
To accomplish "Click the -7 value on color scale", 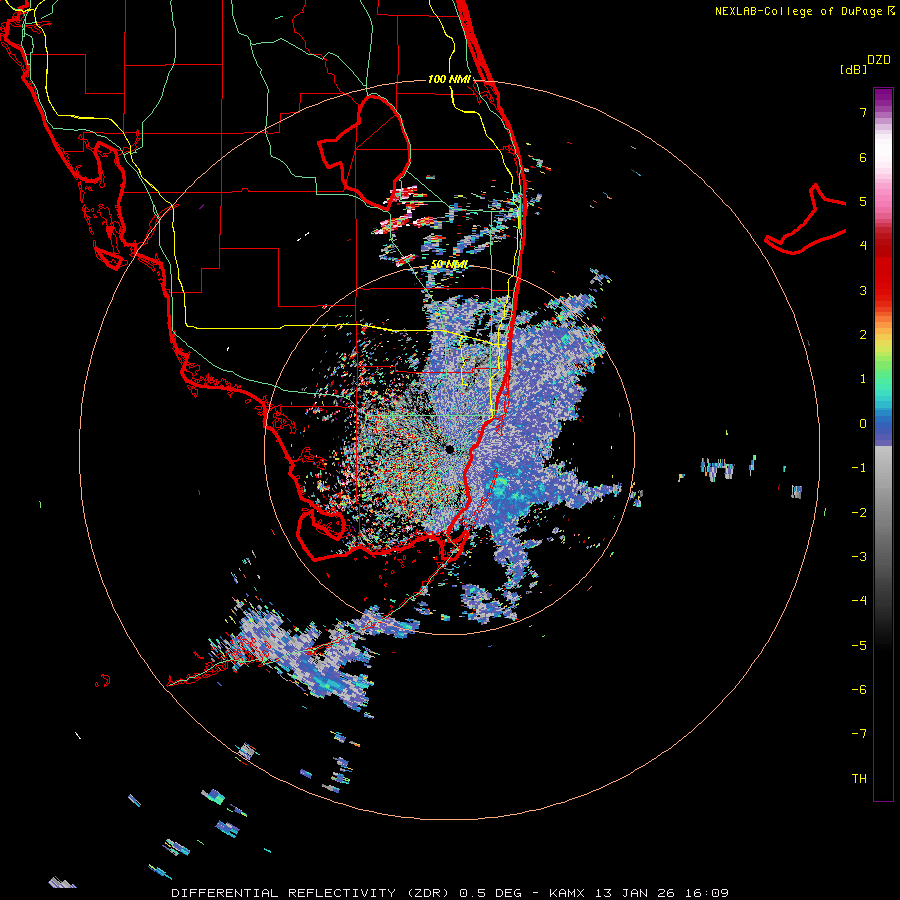I will (859, 734).
